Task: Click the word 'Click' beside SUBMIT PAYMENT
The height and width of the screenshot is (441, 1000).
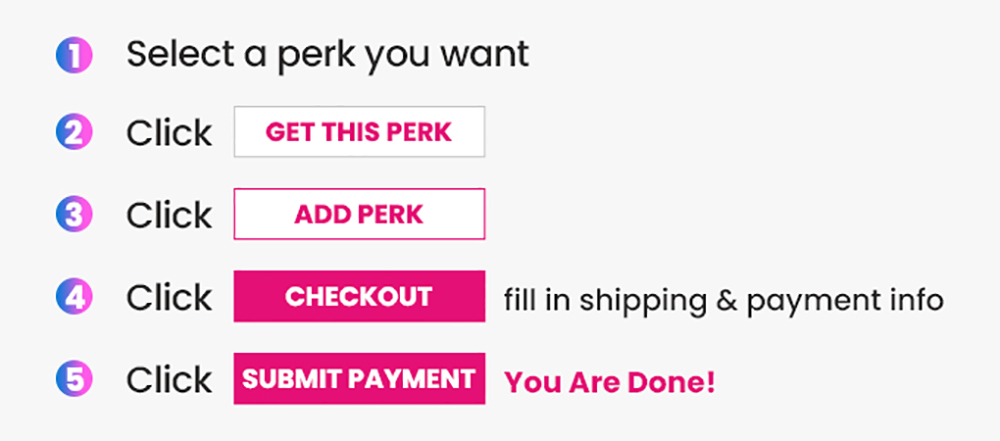Action: click(x=169, y=380)
